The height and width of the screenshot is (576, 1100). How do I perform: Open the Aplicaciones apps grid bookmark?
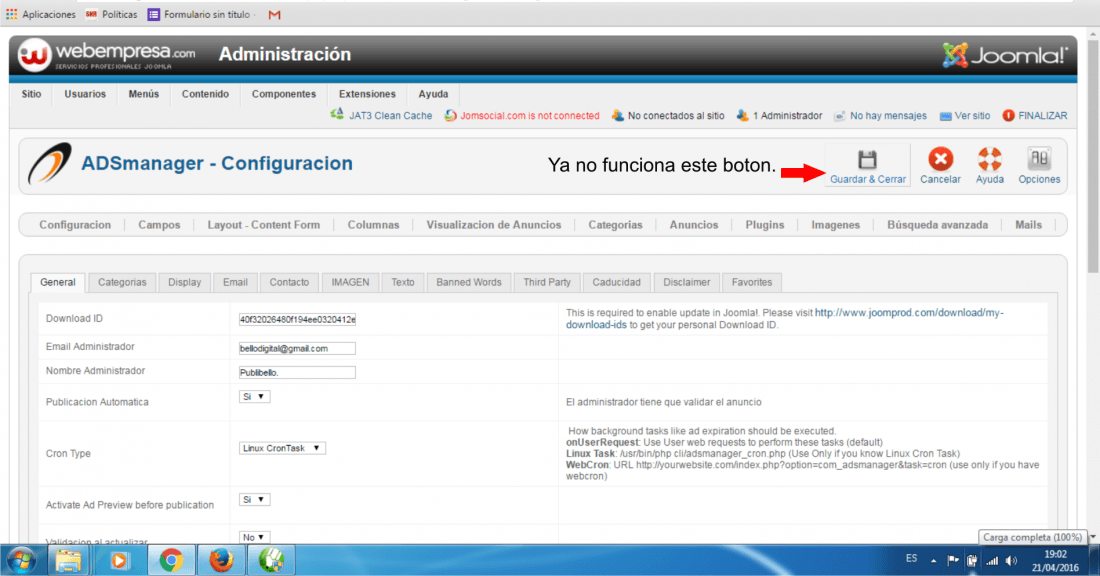[x=11, y=14]
